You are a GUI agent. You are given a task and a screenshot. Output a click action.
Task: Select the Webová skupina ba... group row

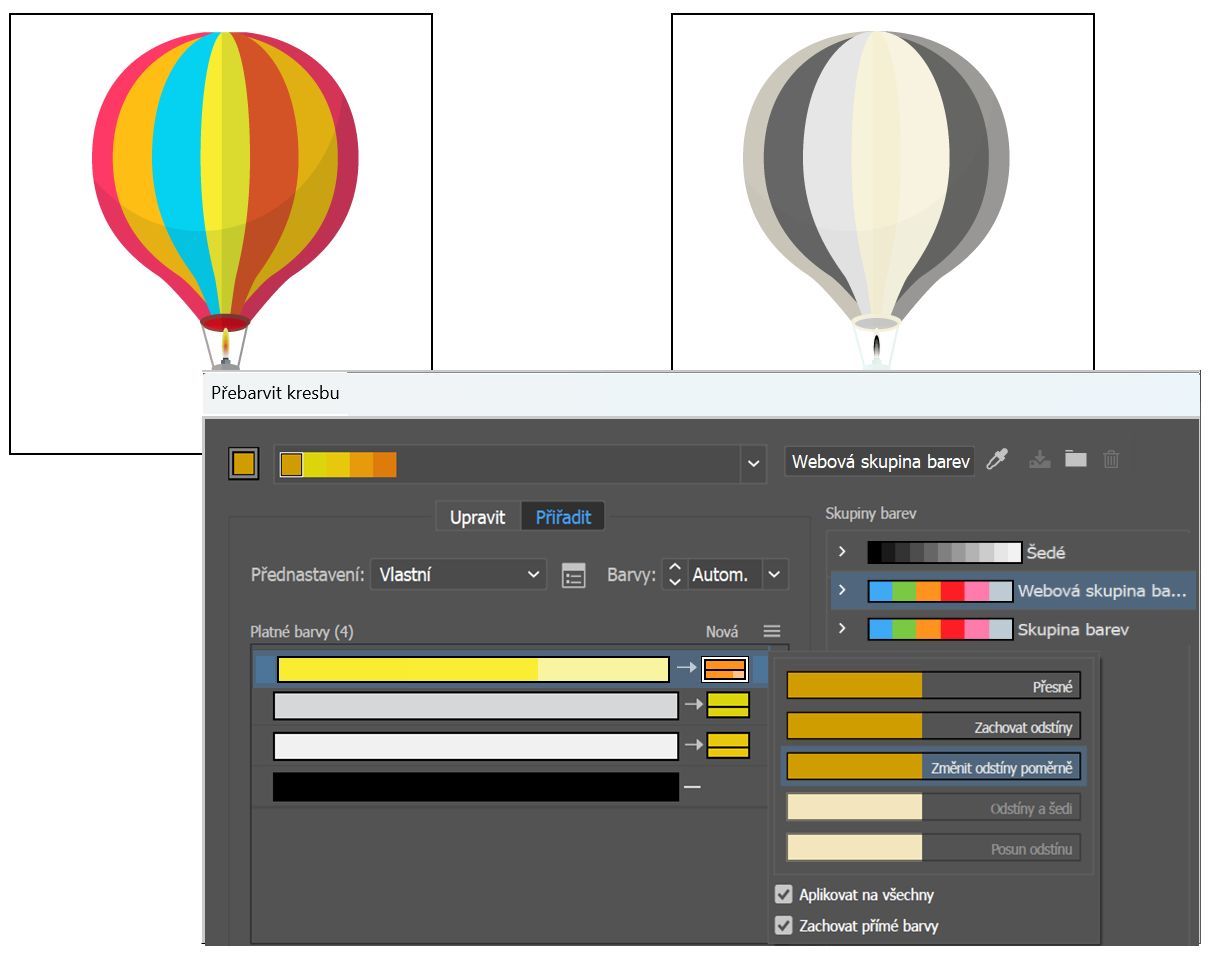pos(1013,591)
